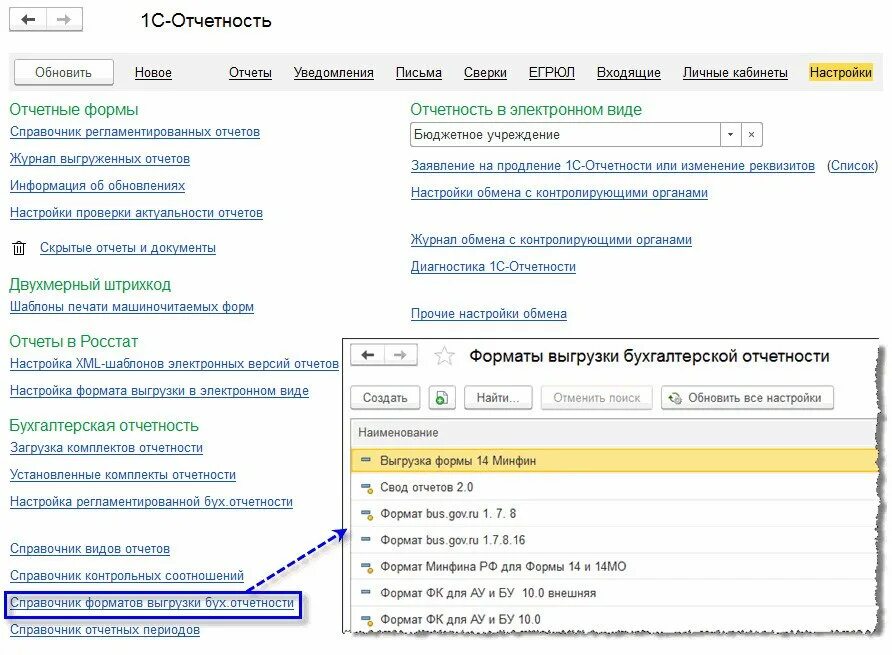Open Заявление на продление 1С-Отчетности link
This screenshot has height=655, width=892.
click(613, 166)
